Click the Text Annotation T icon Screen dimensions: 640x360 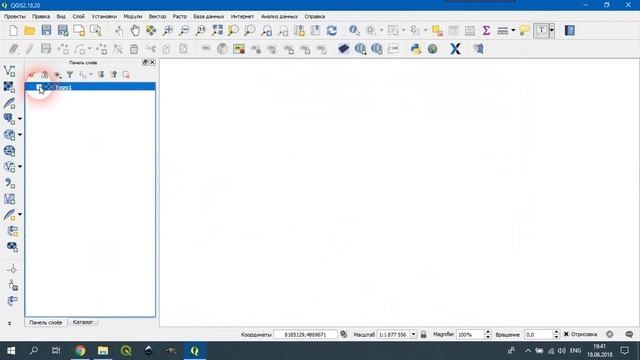[x=541, y=31]
